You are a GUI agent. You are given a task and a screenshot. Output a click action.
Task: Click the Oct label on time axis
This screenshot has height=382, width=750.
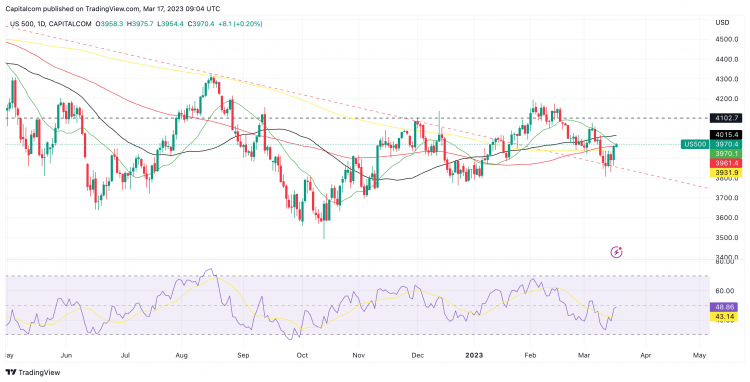[302, 355]
